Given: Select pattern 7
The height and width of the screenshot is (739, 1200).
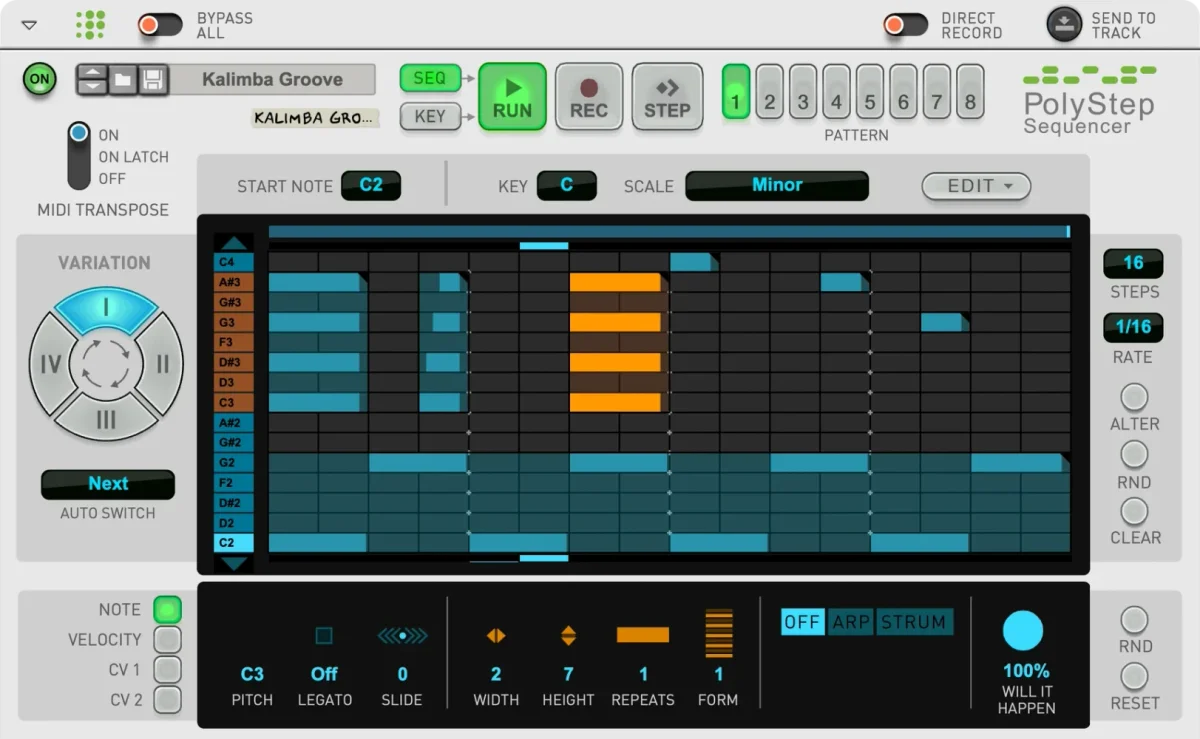Looking at the screenshot, I should [x=937, y=91].
